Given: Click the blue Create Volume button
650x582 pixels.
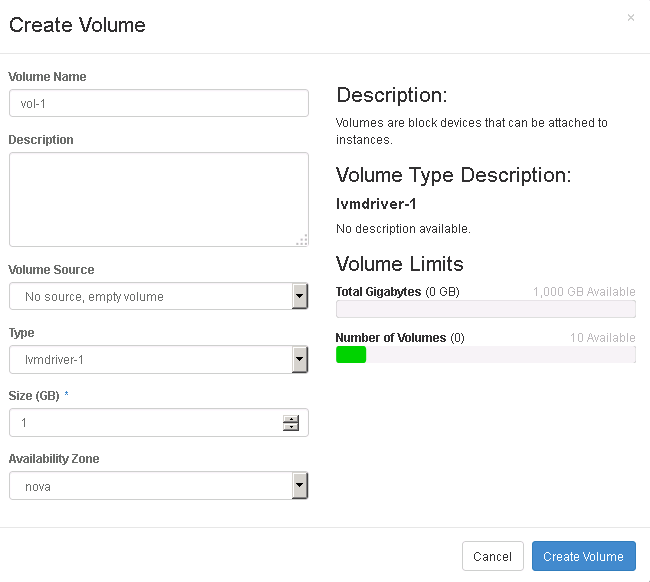Looking at the screenshot, I should pyautogui.click(x=583, y=557).
